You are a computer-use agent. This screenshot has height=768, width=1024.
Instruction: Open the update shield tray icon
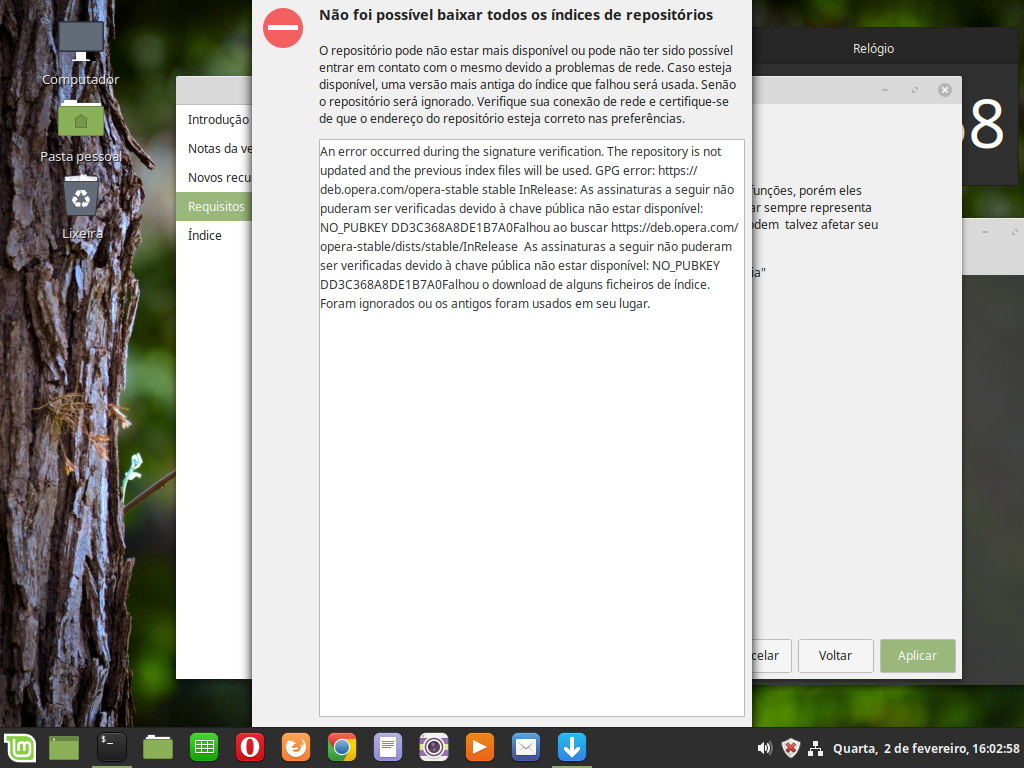[790, 748]
